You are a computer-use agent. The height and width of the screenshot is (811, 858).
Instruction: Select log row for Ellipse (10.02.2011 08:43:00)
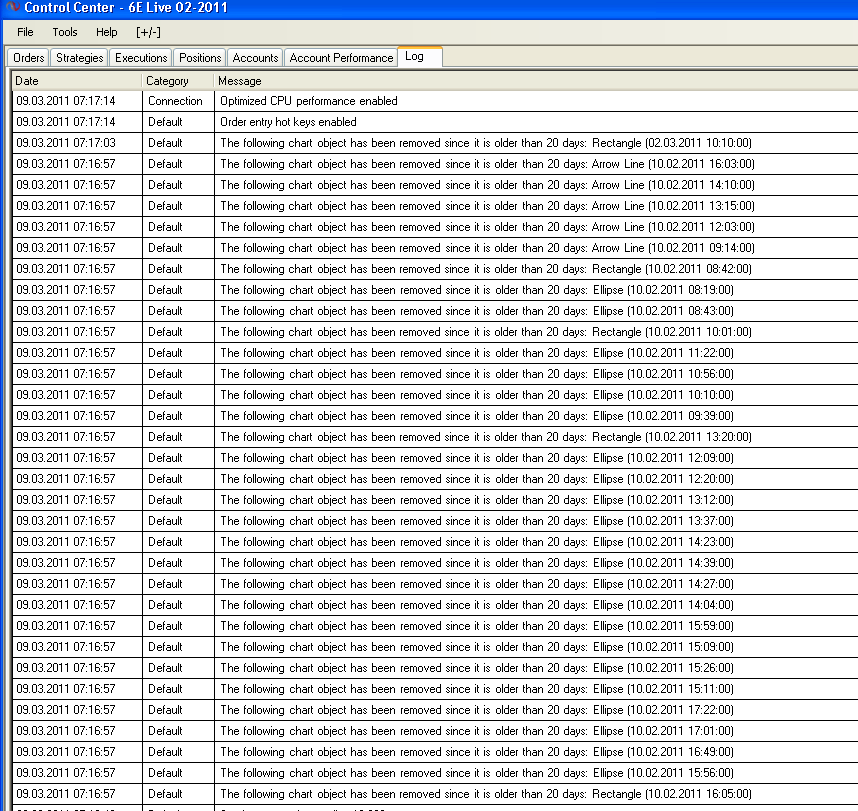point(435,311)
